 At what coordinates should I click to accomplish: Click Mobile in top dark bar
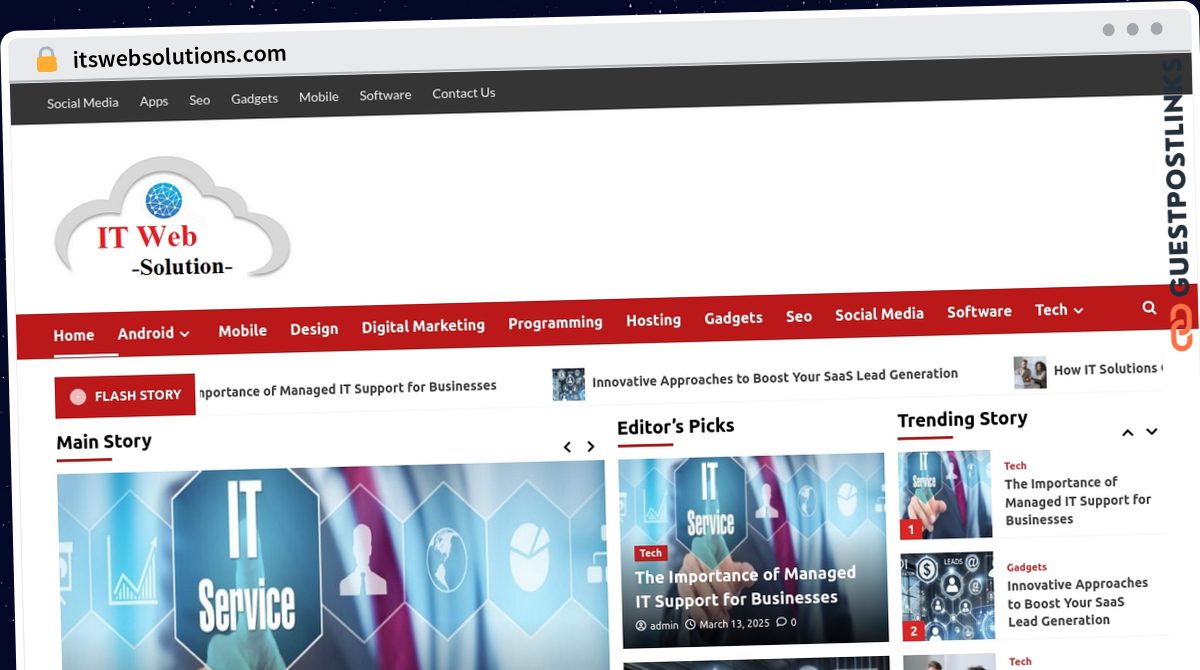(x=319, y=97)
